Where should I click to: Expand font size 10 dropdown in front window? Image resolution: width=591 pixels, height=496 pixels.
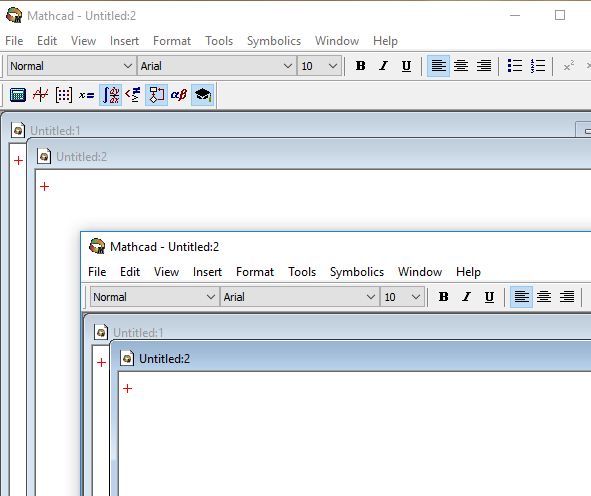click(x=416, y=297)
